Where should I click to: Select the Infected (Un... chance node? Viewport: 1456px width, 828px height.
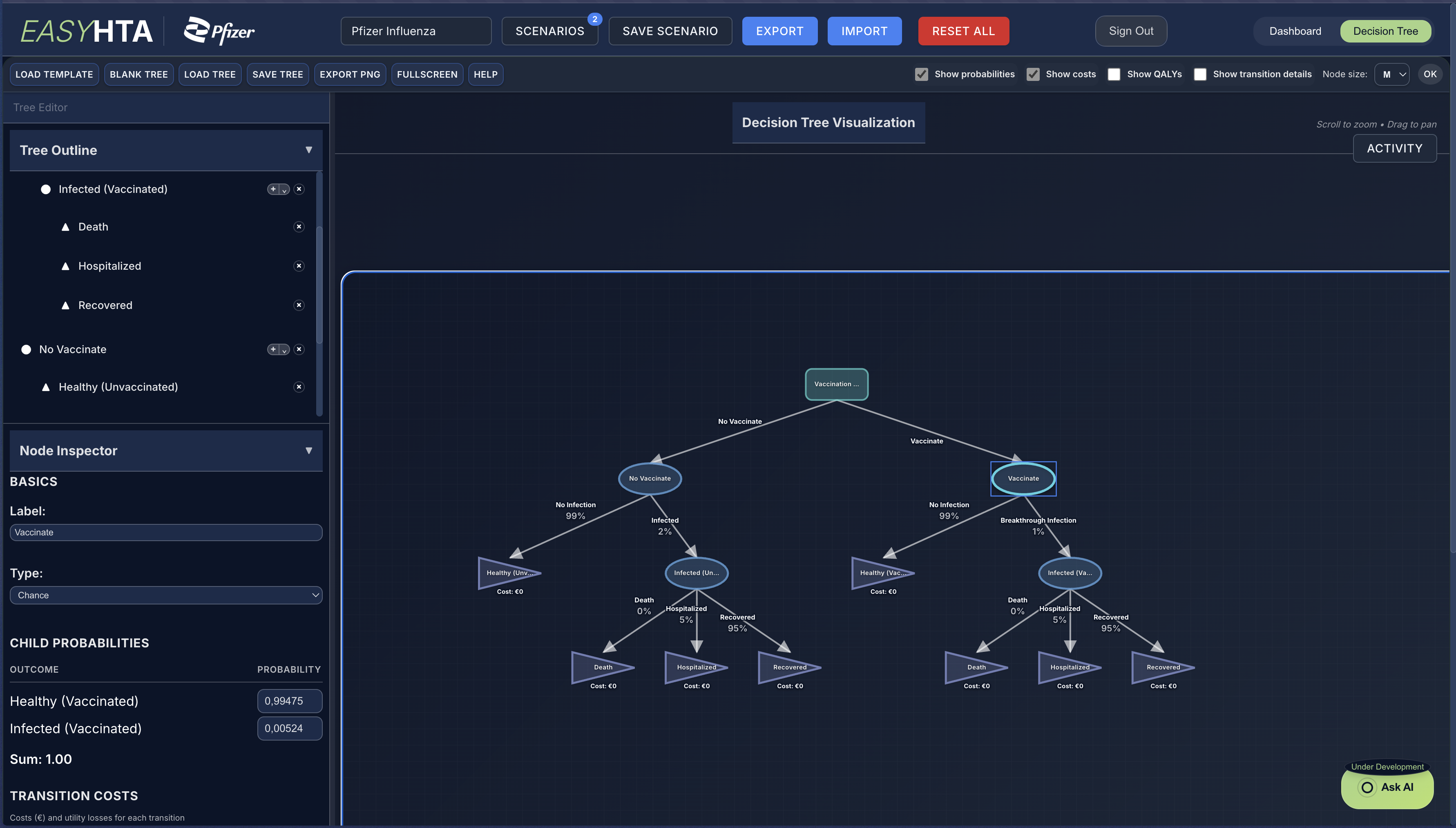pos(696,573)
